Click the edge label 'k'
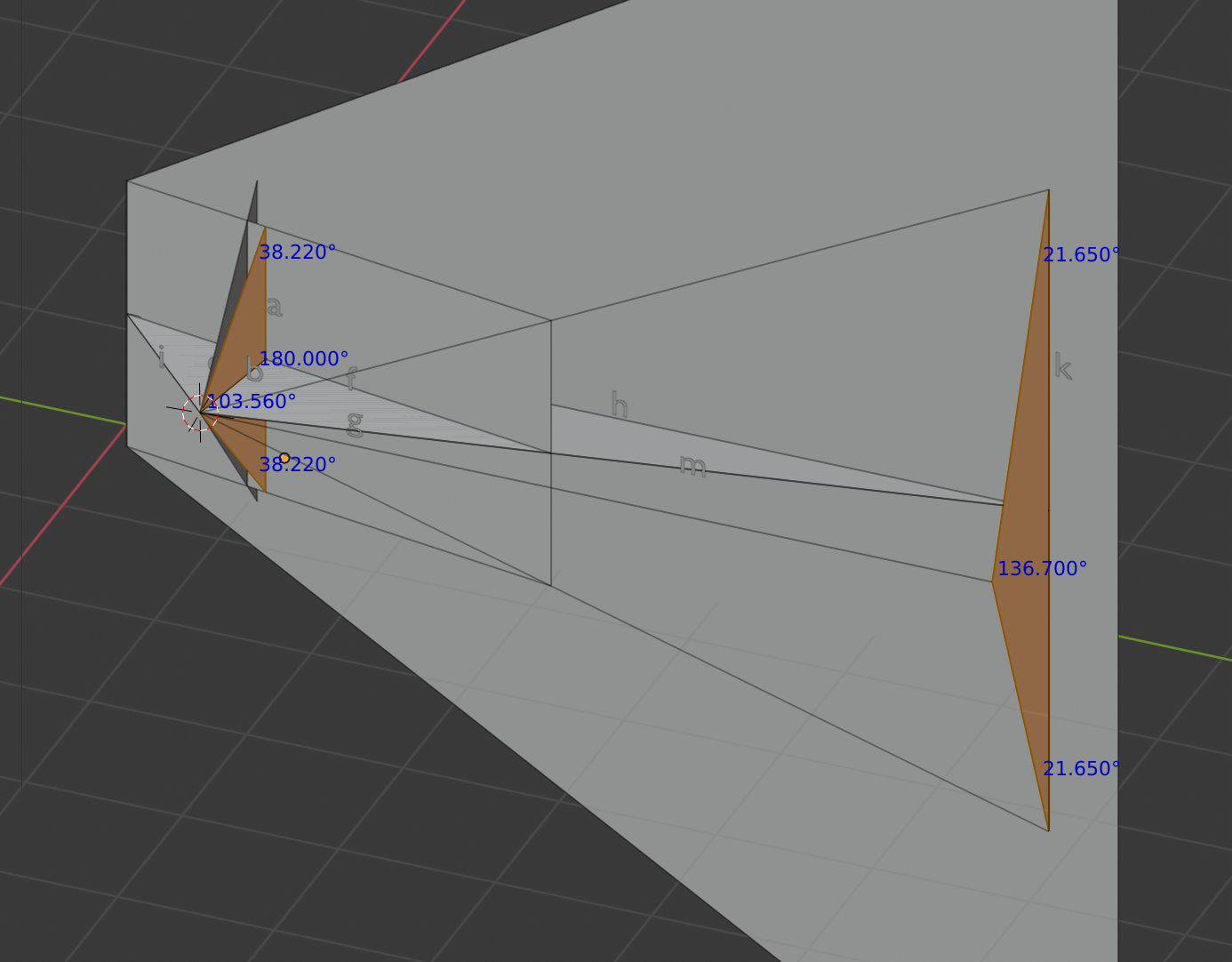Image resolution: width=1232 pixels, height=962 pixels. click(1062, 366)
